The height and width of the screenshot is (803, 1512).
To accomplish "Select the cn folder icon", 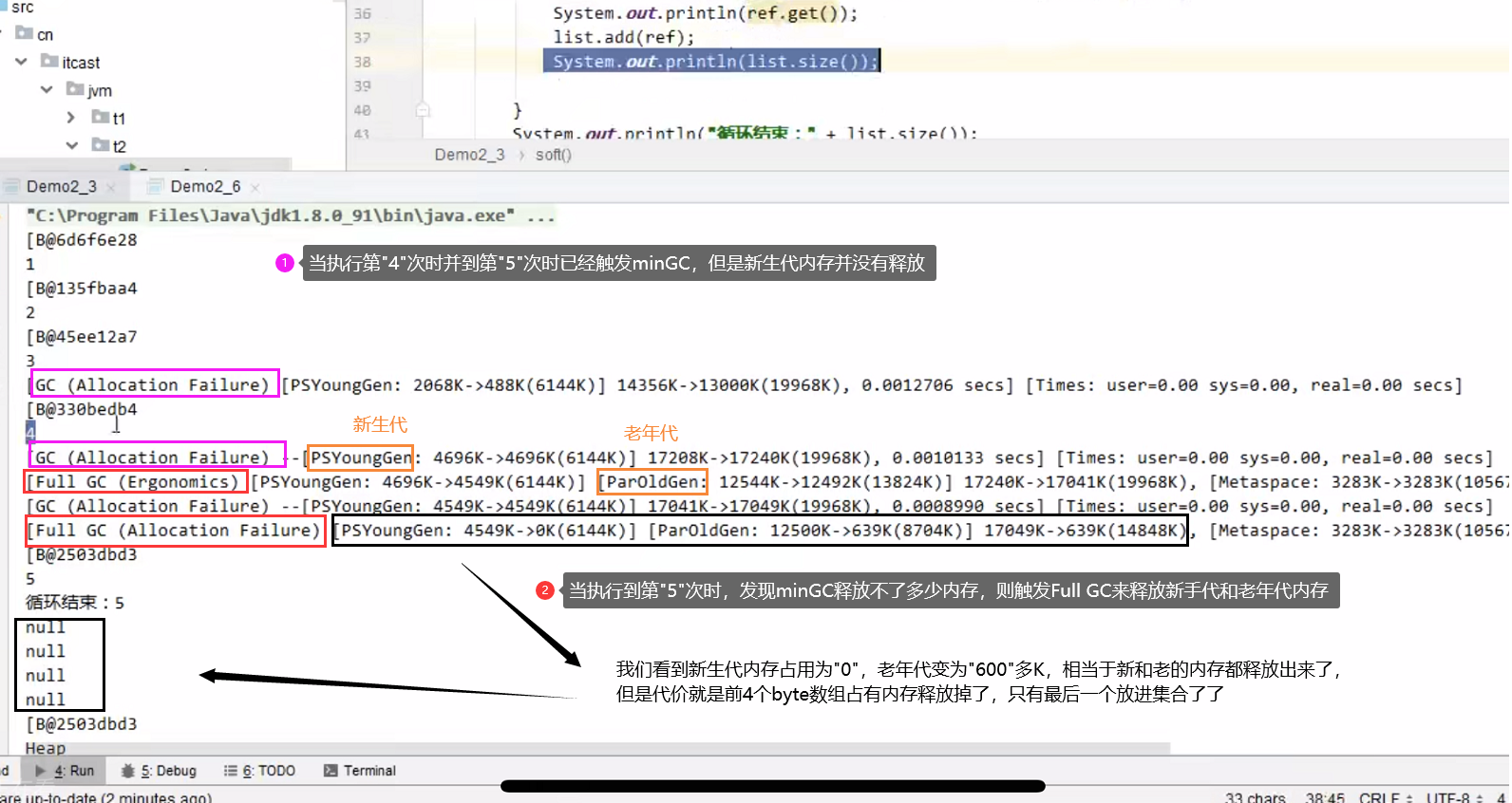I will click(x=25, y=33).
